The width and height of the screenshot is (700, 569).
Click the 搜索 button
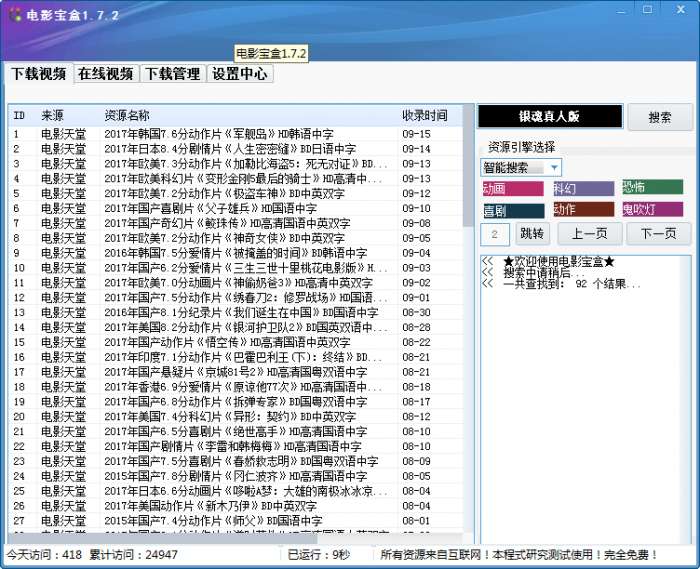click(660, 117)
